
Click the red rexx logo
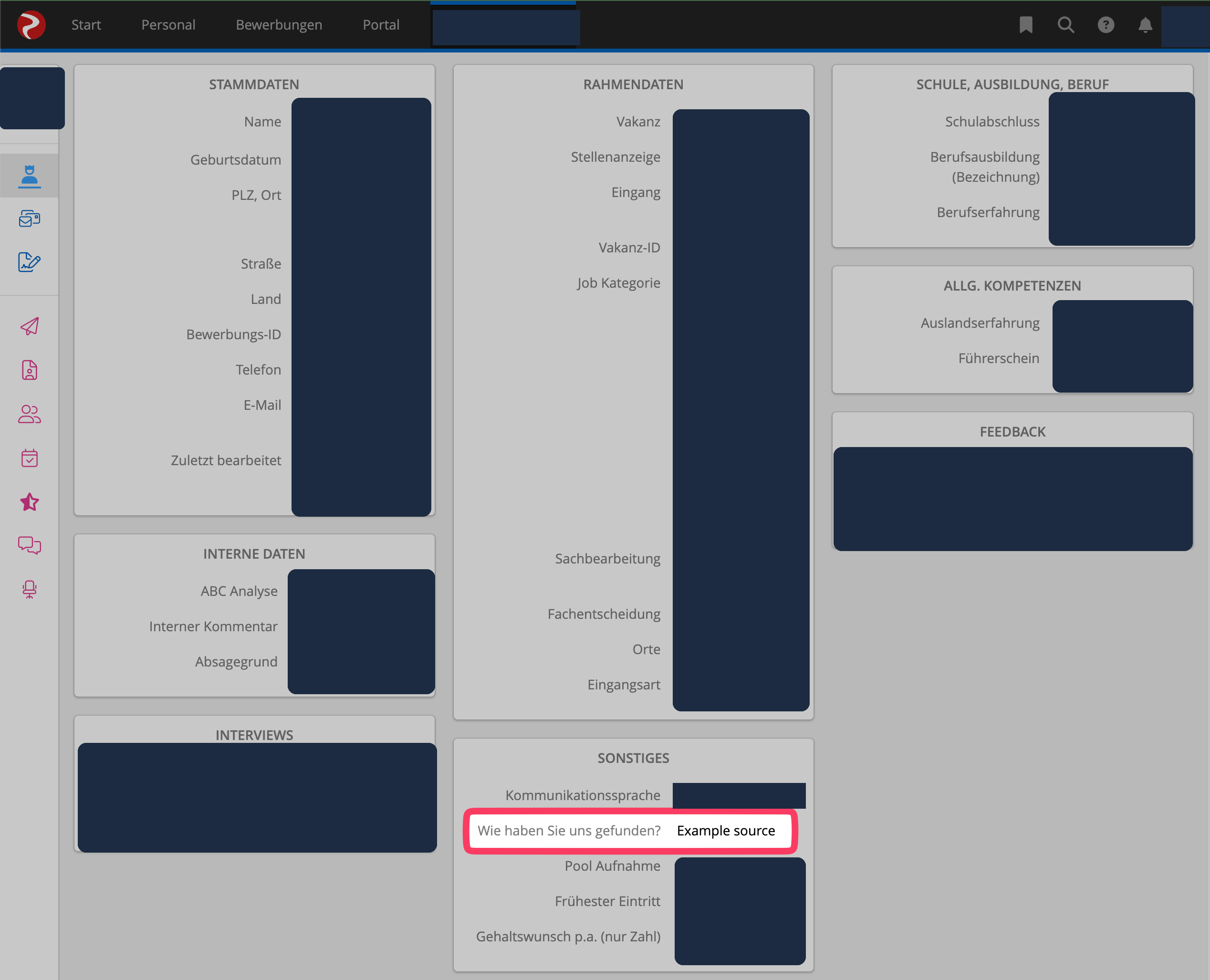pyautogui.click(x=31, y=25)
